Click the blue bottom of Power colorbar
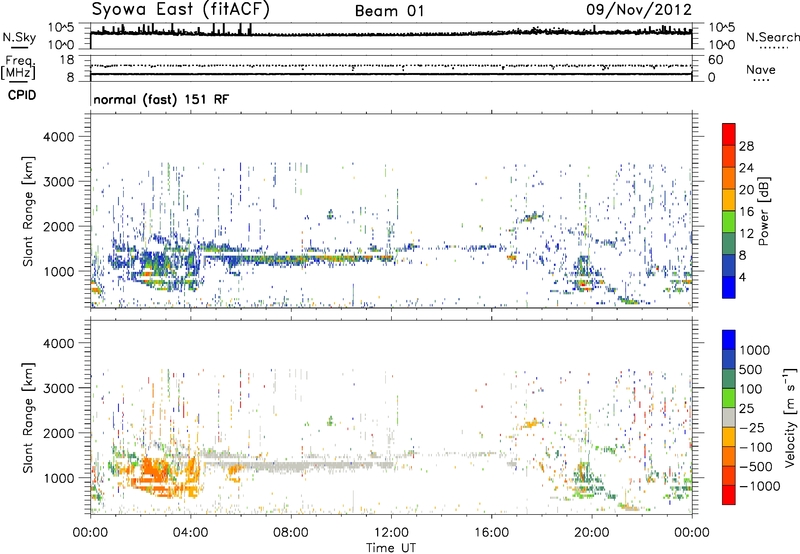The image size is (800, 554). (x=729, y=287)
